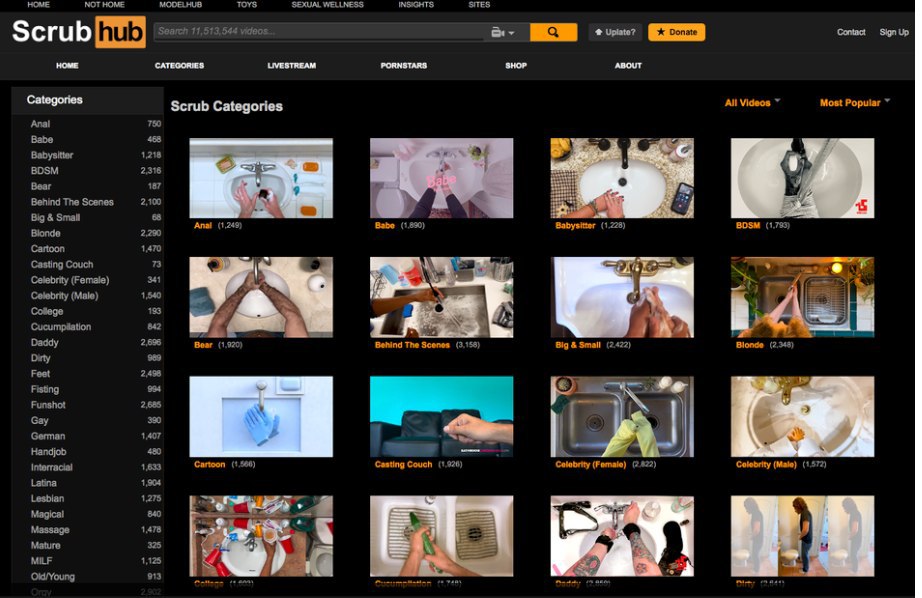Open INSIGHTS in the top bar

pos(416,4)
